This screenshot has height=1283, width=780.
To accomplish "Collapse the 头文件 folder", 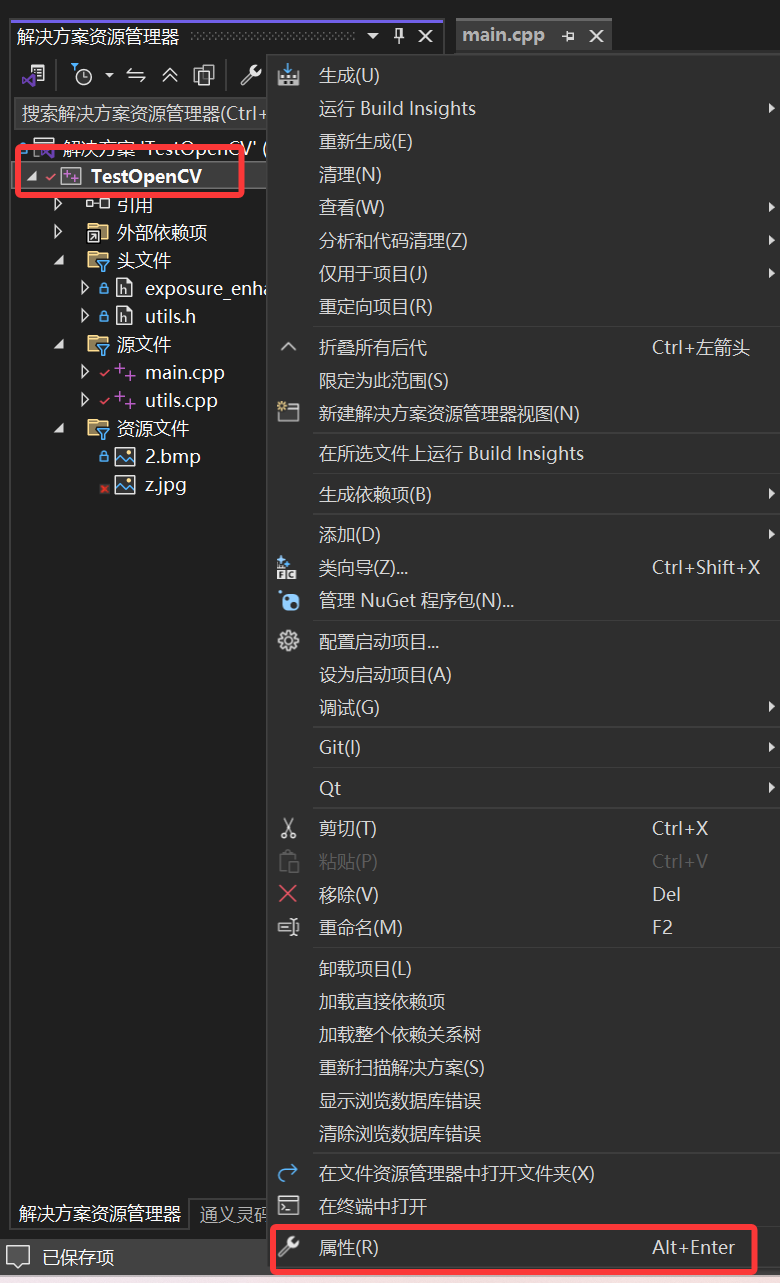I will click(58, 261).
